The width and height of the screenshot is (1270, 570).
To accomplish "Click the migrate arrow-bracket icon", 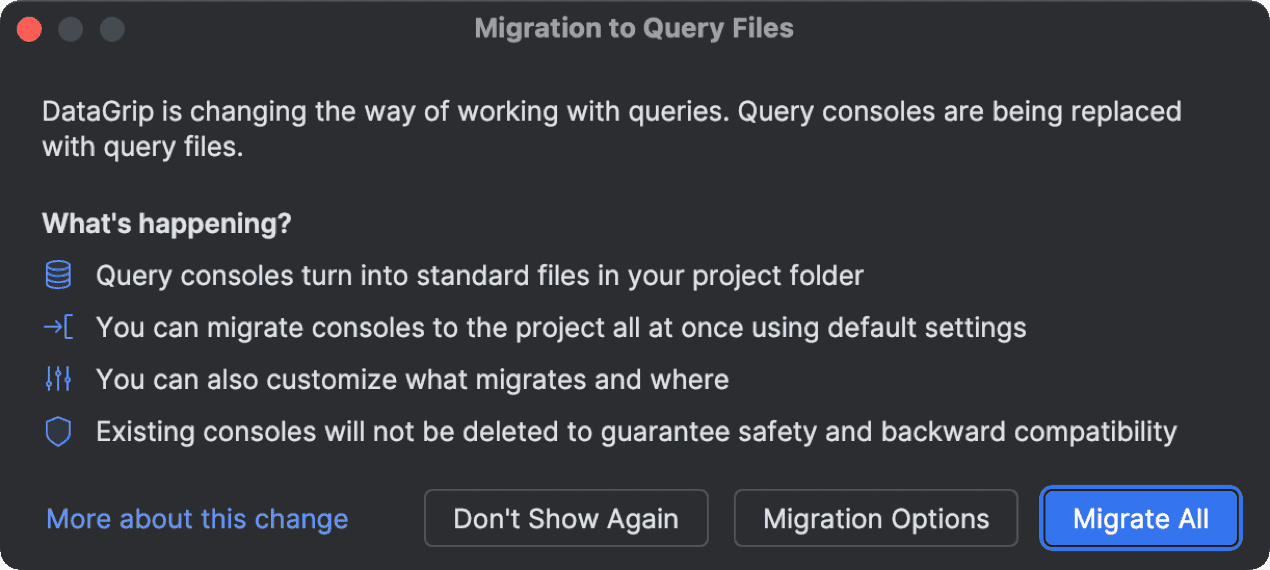I will (59, 328).
